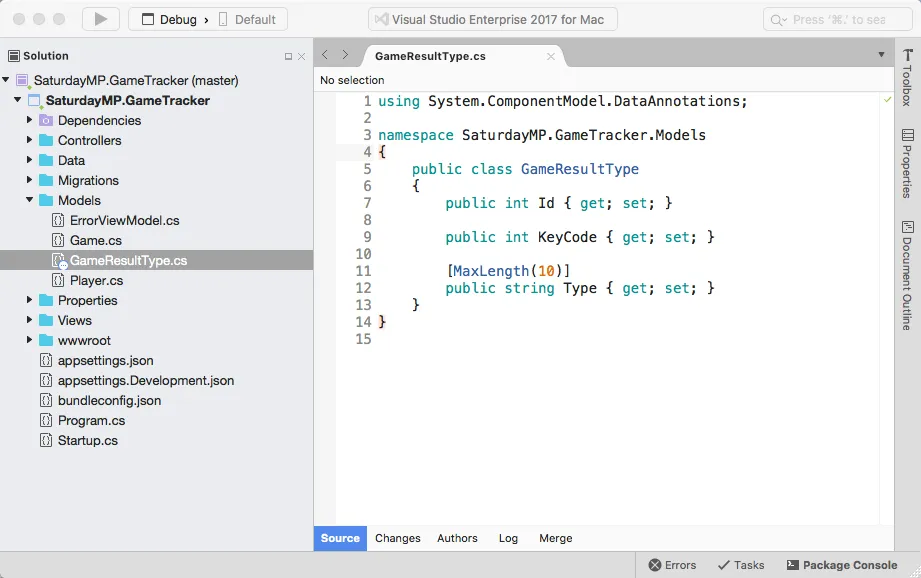
Task: Click the Visual Studio status area
Action: click(492, 19)
